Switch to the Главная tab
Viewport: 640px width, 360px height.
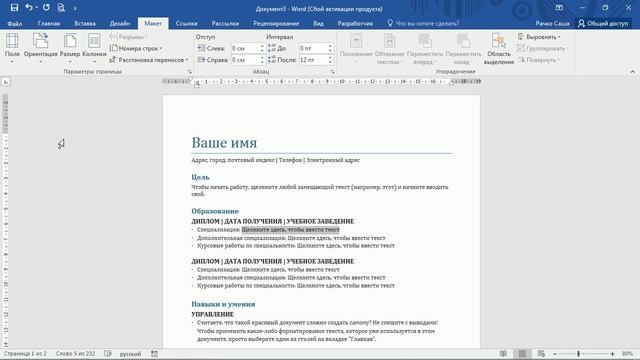coord(49,24)
